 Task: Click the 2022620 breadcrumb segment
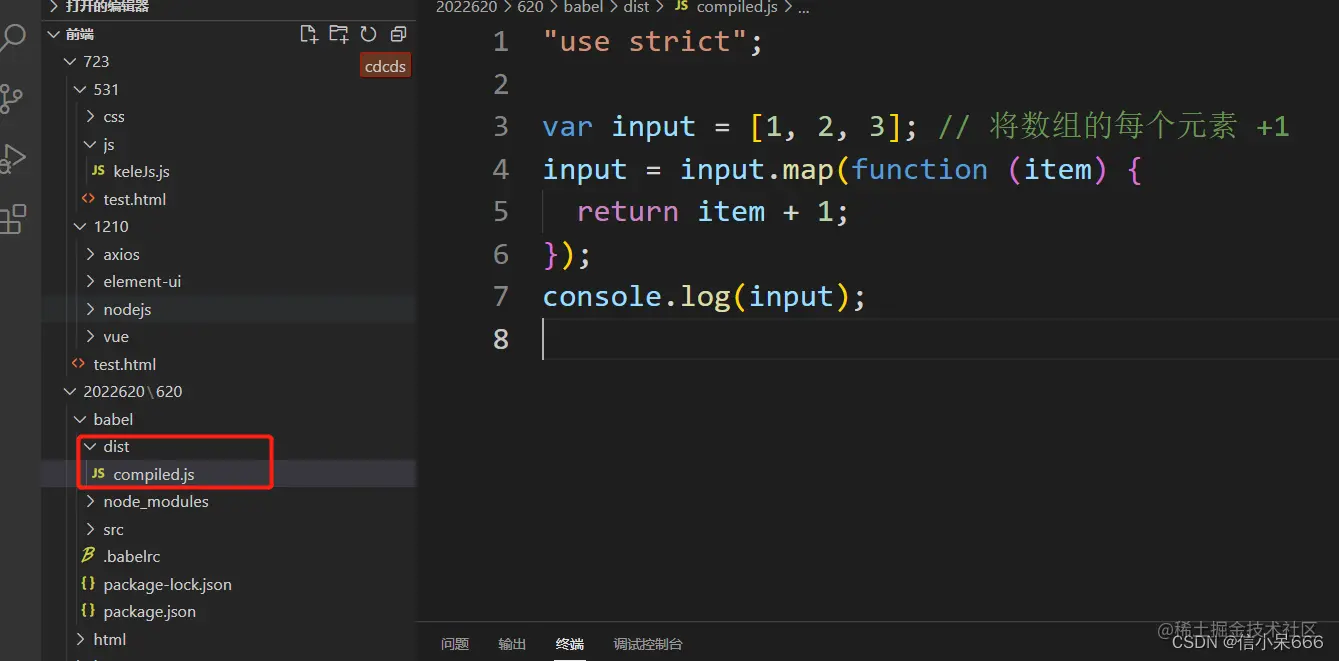pyautogui.click(x=466, y=7)
